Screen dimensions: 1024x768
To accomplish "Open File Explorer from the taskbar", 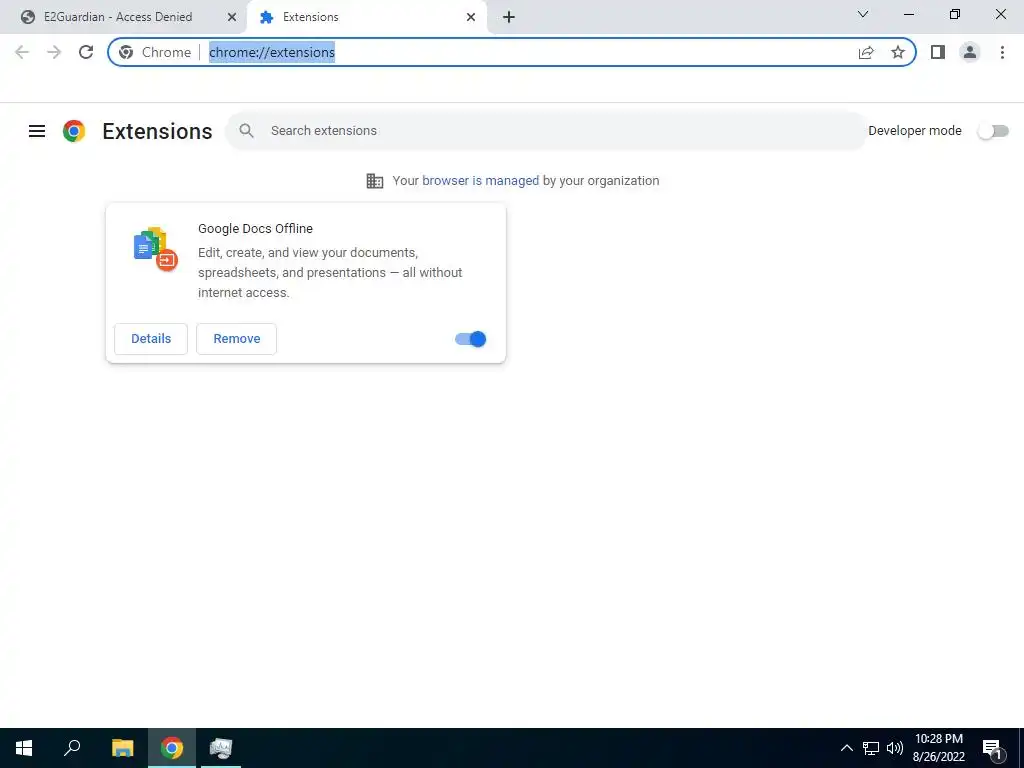I will (x=122, y=748).
